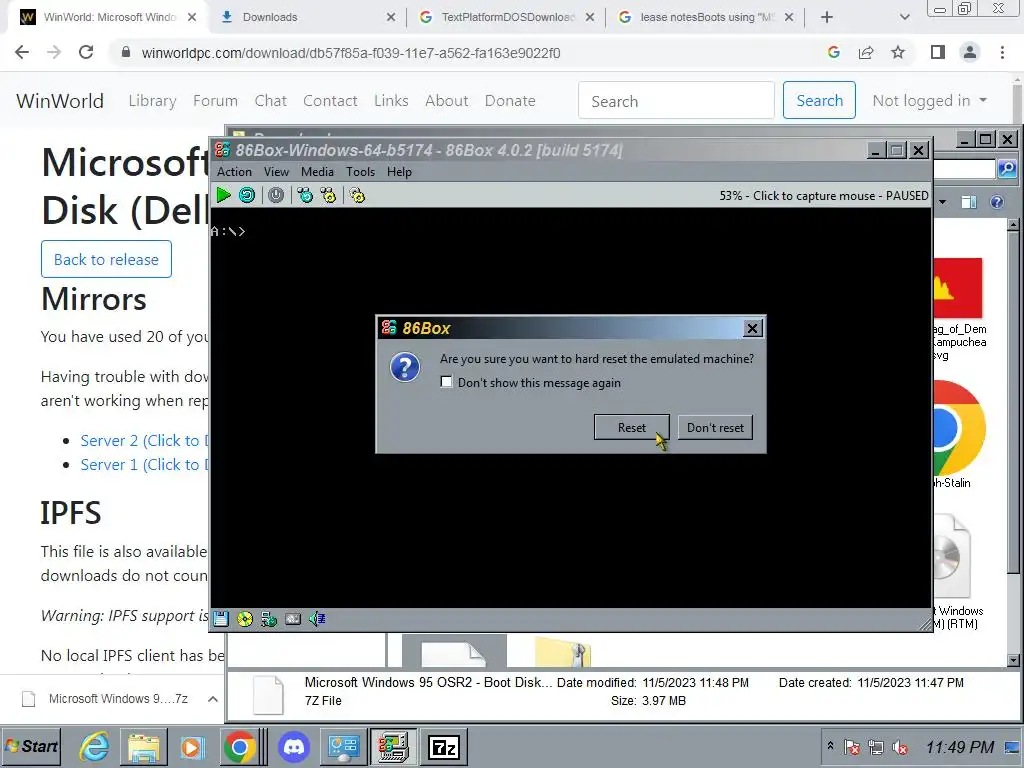Open Chrome side panel icon
Image resolution: width=1024 pixels, height=768 pixels.
click(x=938, y=52)
